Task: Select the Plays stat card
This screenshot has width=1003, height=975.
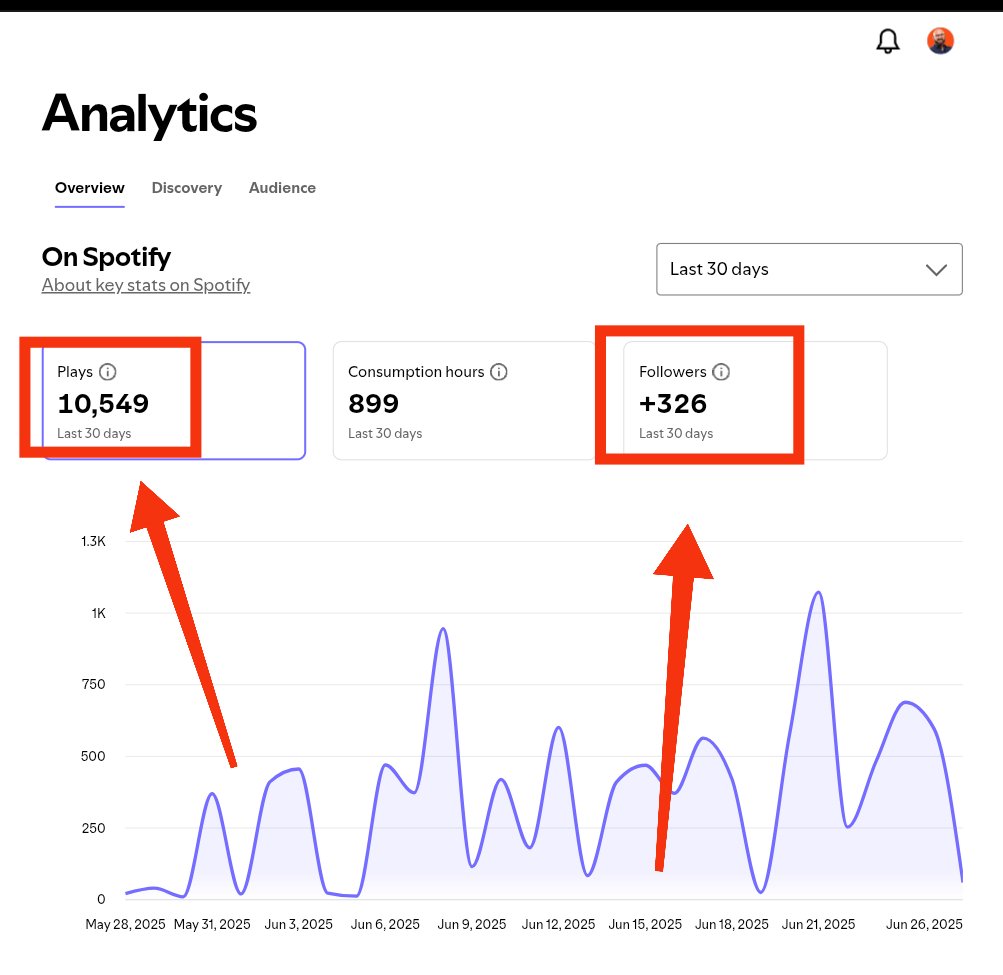Action: click(x=174, y=400)
